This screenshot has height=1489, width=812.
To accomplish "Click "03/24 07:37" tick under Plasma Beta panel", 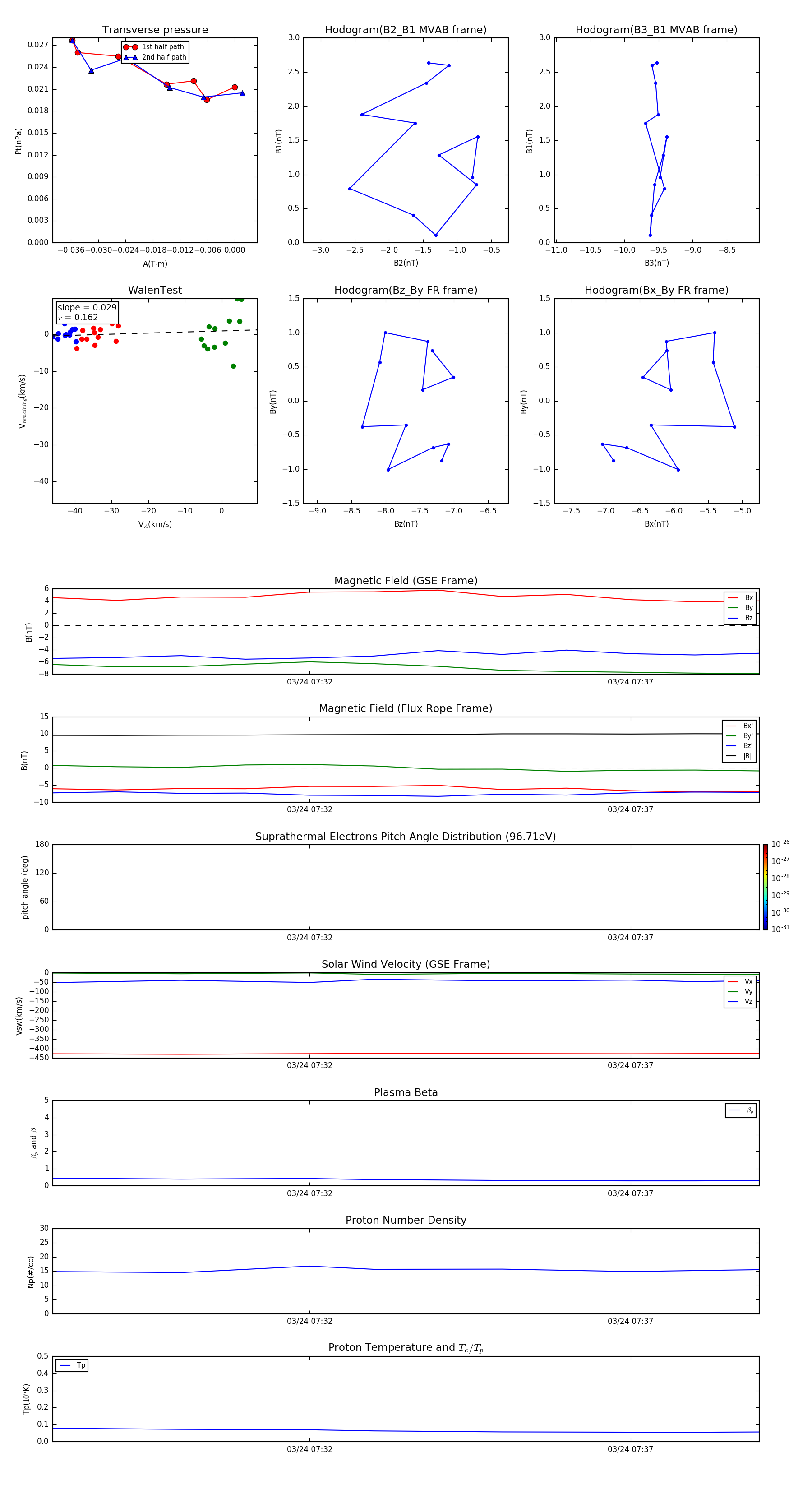I will tap(631, 1193).
